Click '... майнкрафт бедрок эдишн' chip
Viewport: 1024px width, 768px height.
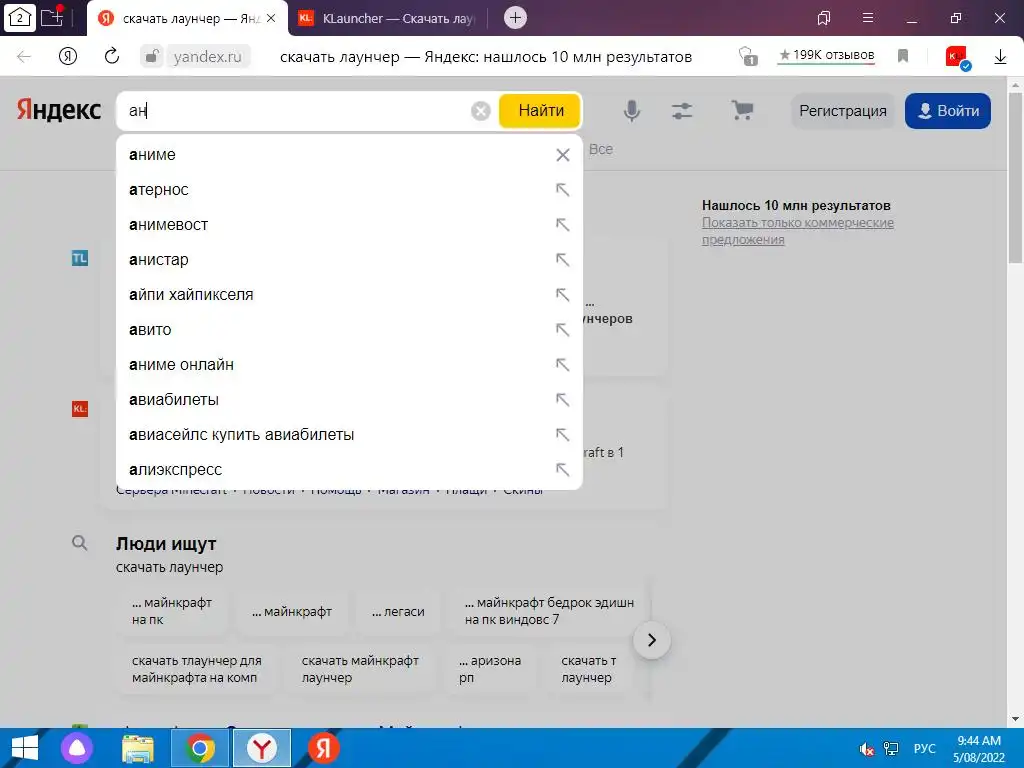click(549, 611)
